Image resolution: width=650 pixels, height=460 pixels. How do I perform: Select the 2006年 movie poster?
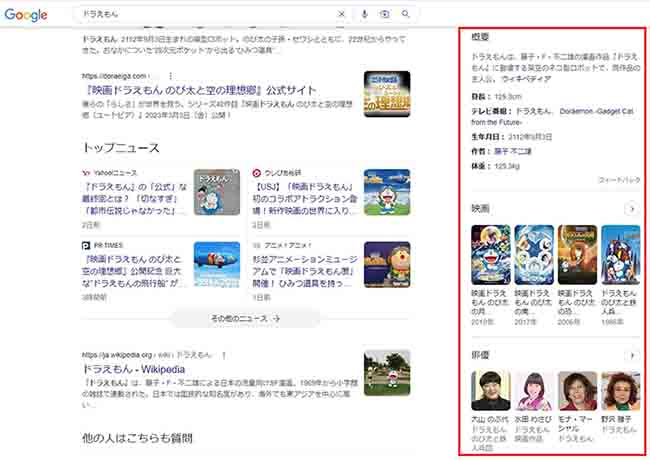(577, 255)
